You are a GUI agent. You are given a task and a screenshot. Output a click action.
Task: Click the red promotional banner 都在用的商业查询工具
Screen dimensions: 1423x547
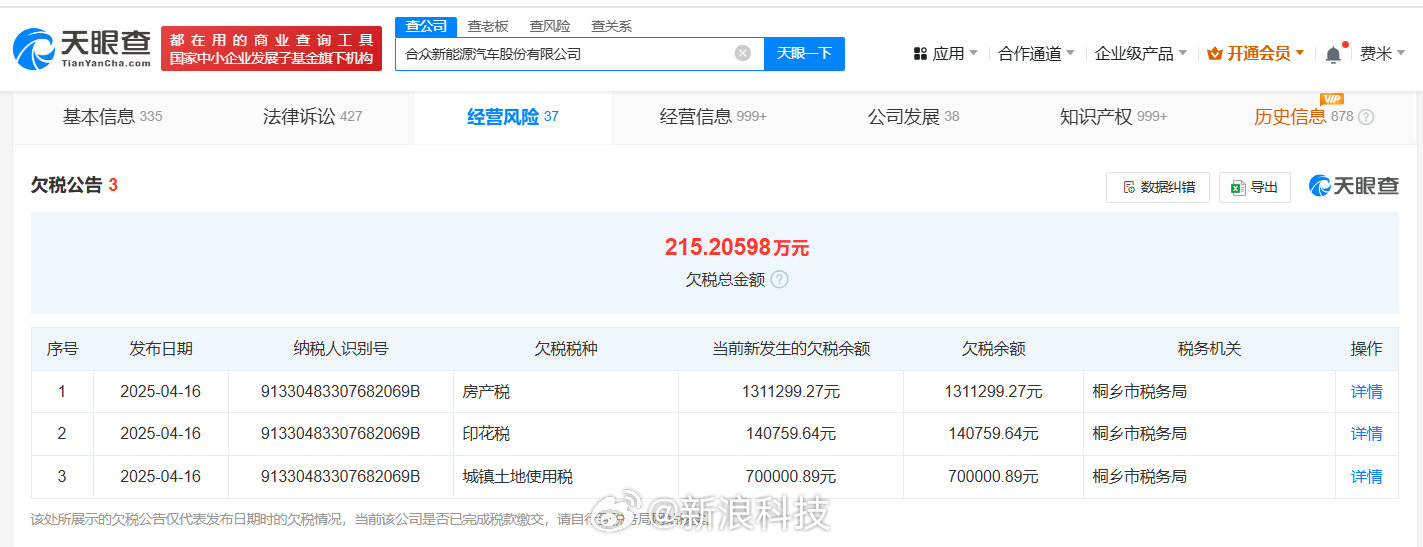(x=271, y=48)
